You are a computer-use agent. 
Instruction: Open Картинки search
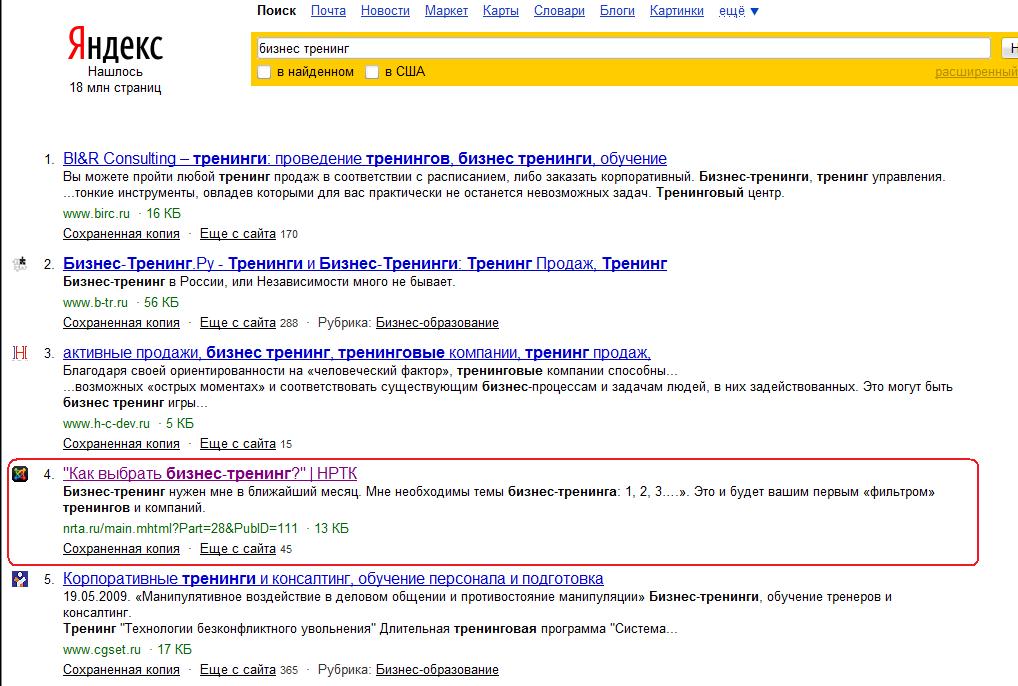(x=677, y=11)
